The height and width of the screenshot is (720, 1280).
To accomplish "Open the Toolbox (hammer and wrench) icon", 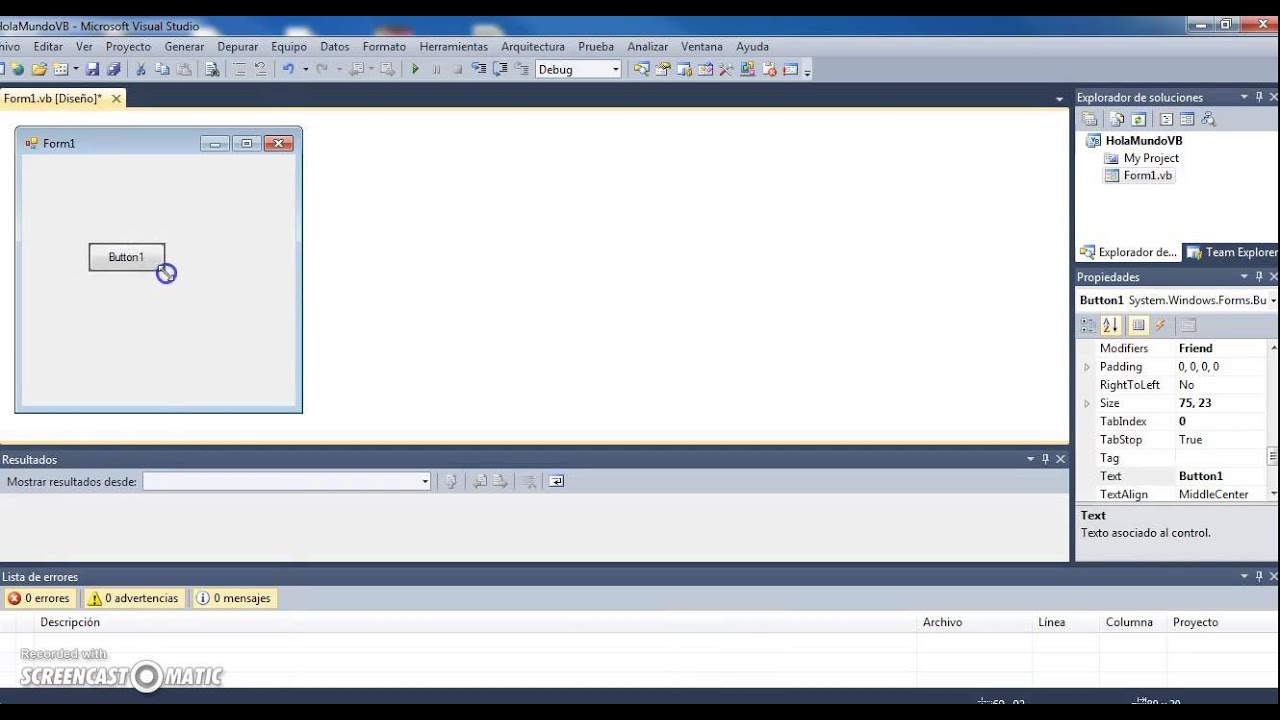I will coord(726,69).
